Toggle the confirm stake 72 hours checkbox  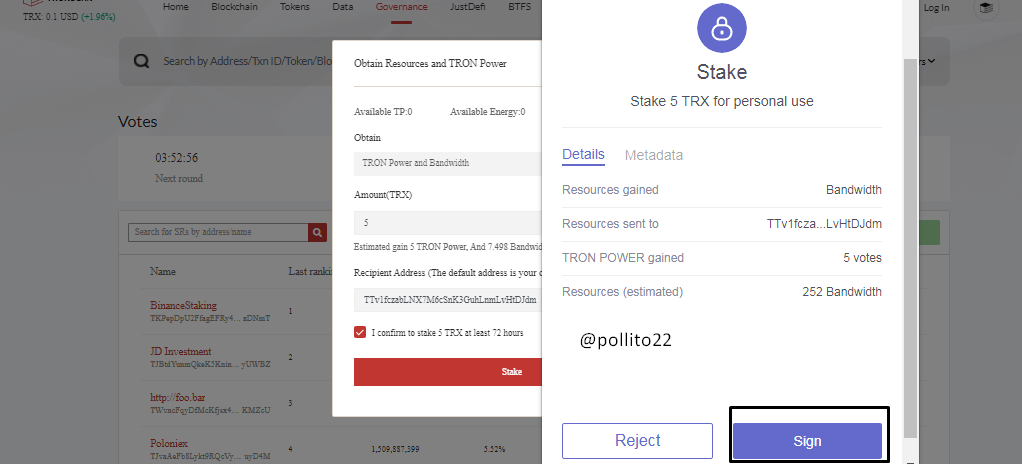click(360, 332)
